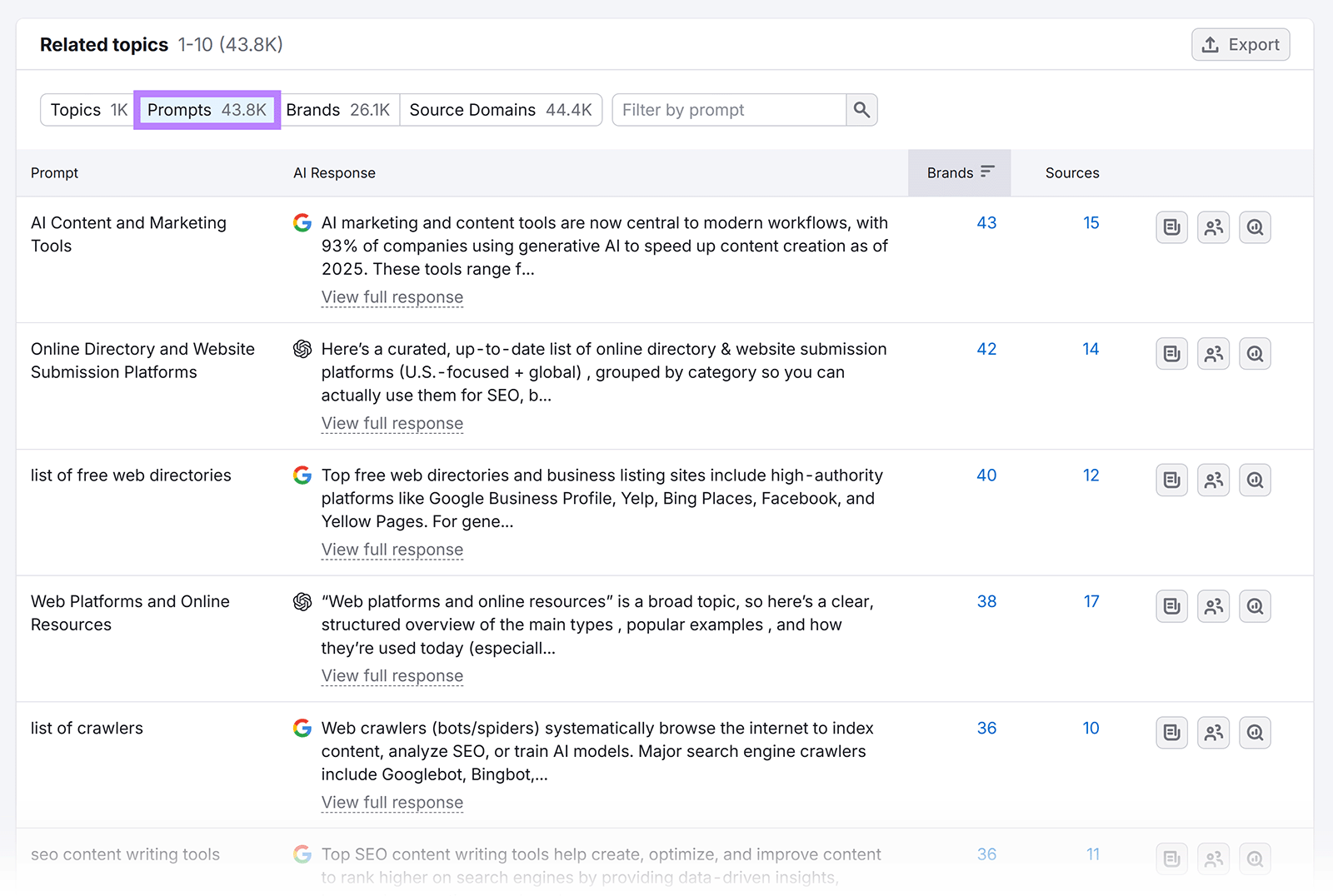Click prompt text 'seo content writing tools'
This screenshot has height=896, width=1333.
click(125, 854)
